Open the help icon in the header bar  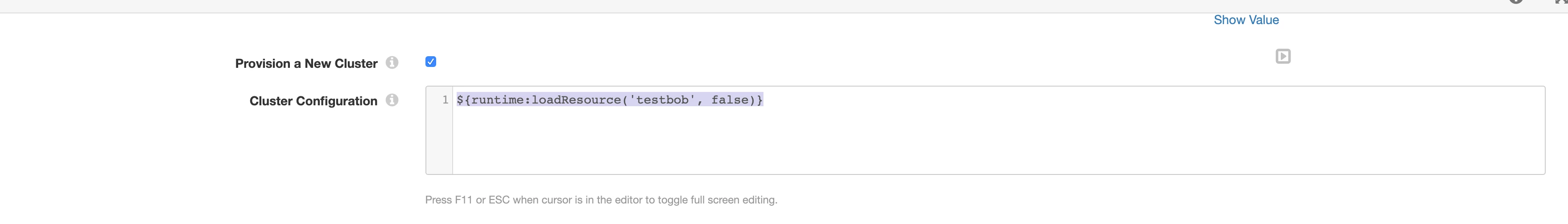point(1516,1)
